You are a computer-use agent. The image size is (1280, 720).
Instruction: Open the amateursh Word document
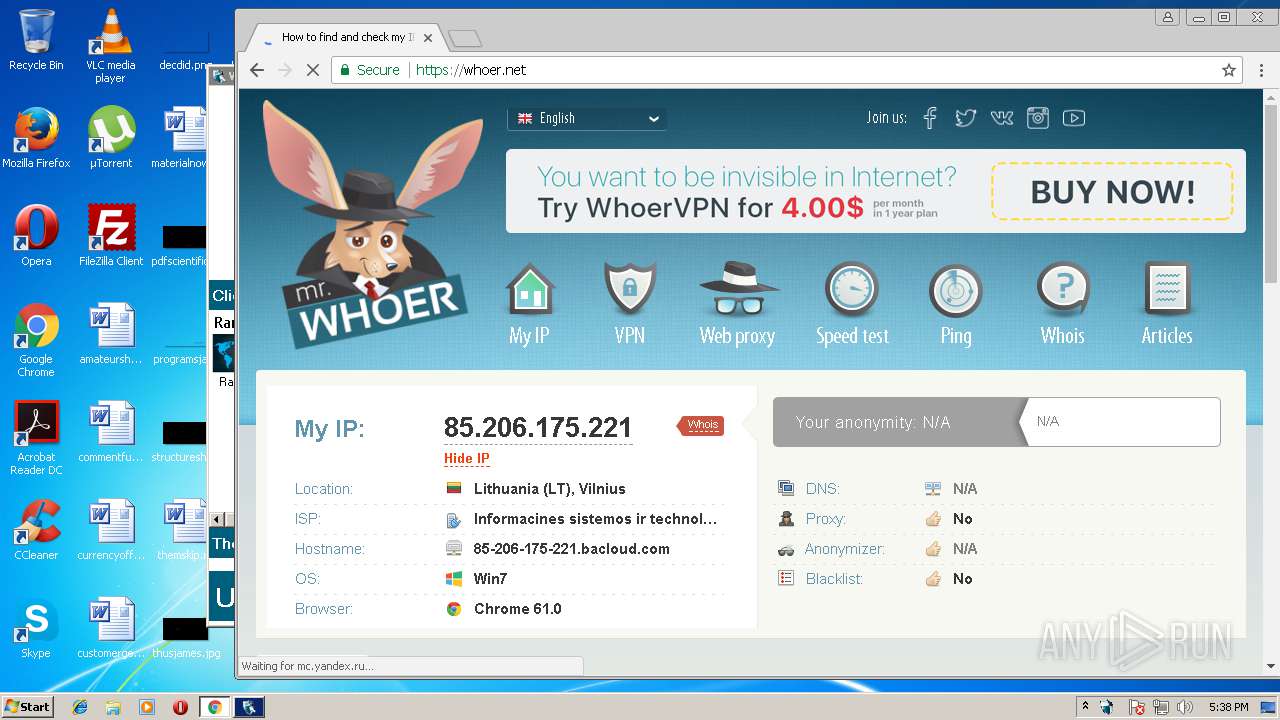tap(111, 334)
